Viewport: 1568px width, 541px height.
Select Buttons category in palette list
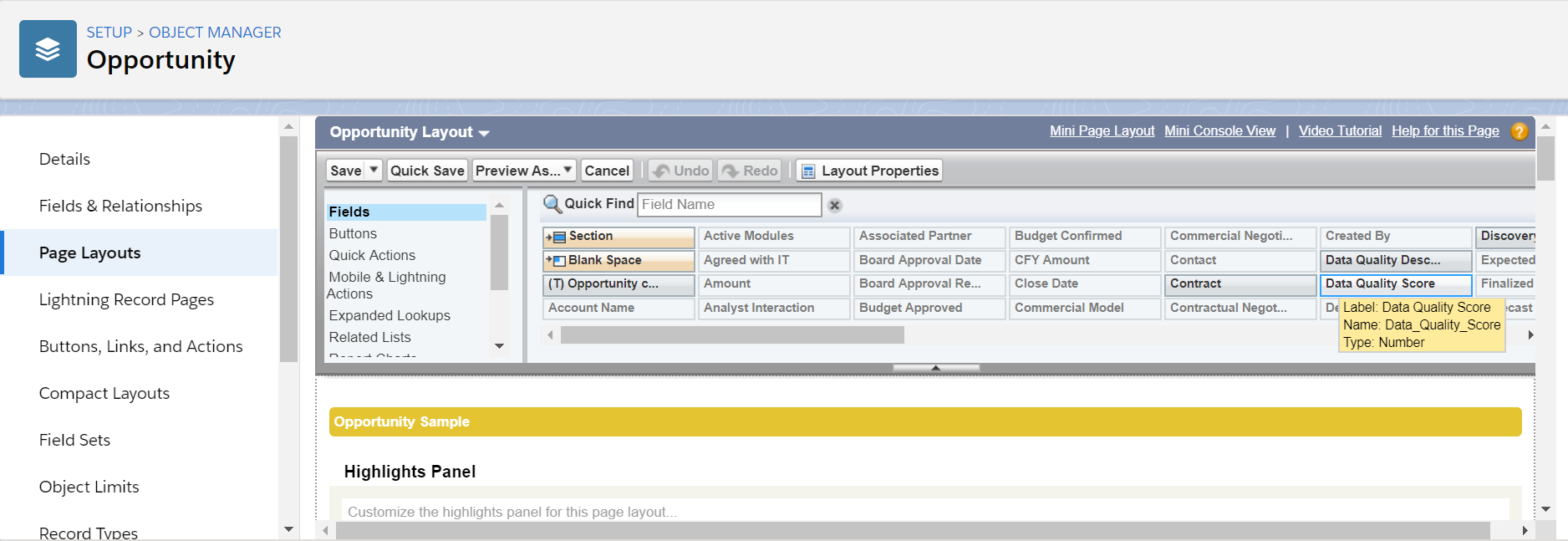353,234
